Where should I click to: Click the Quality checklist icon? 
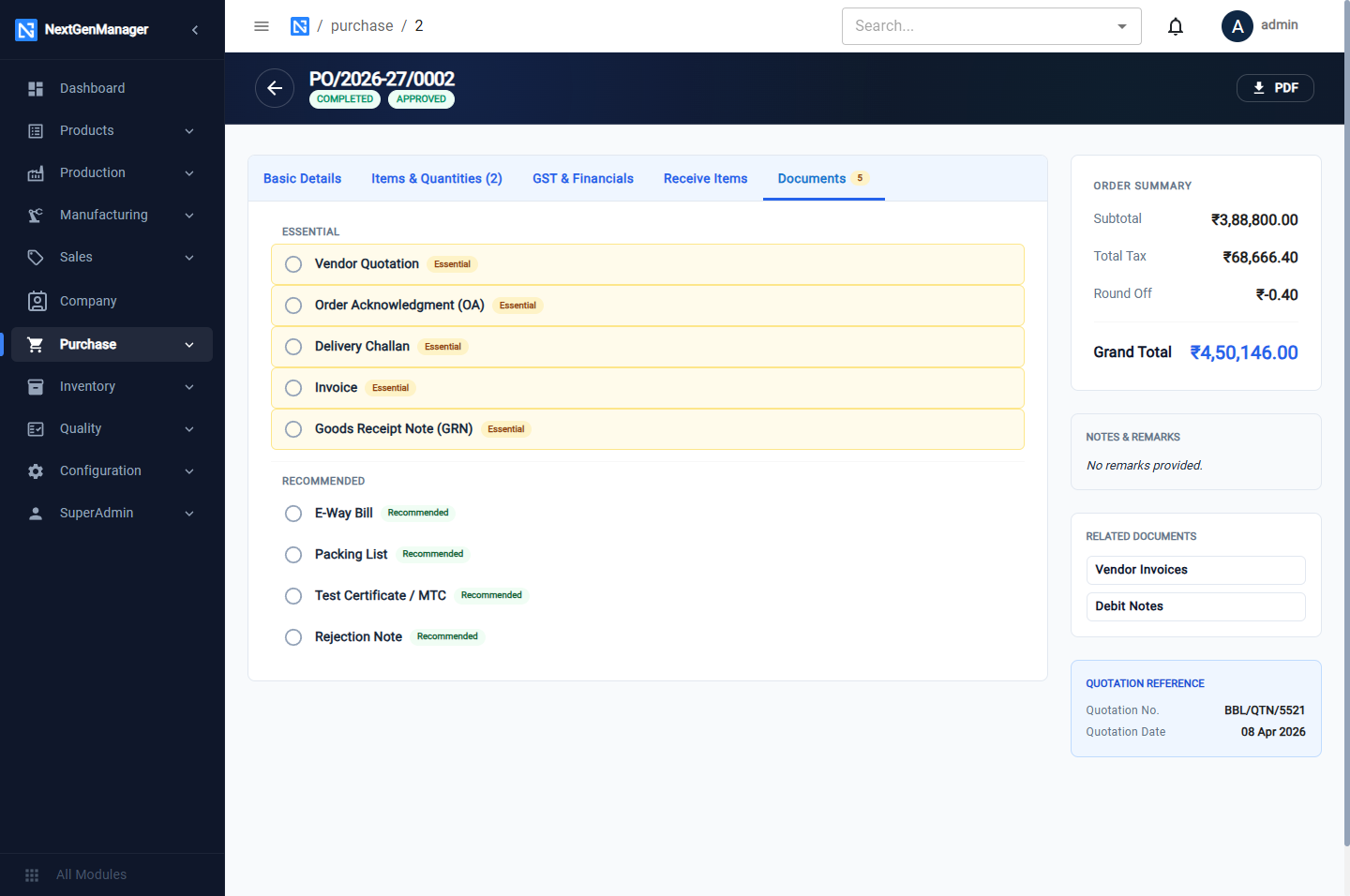click(36, 428)
